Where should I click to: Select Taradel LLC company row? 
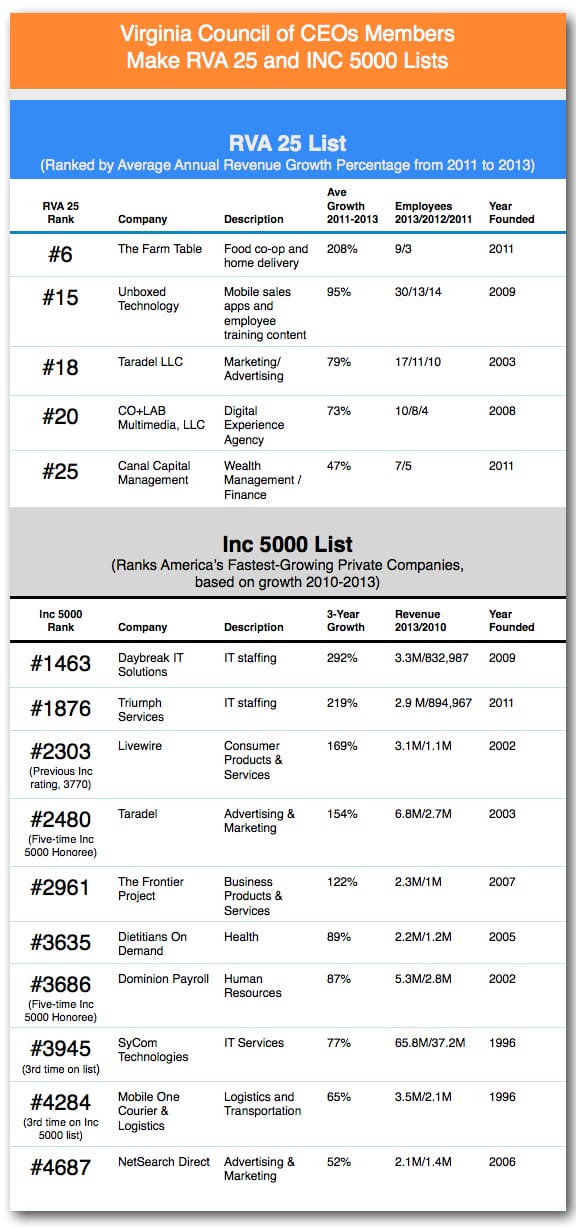[287, 368]
